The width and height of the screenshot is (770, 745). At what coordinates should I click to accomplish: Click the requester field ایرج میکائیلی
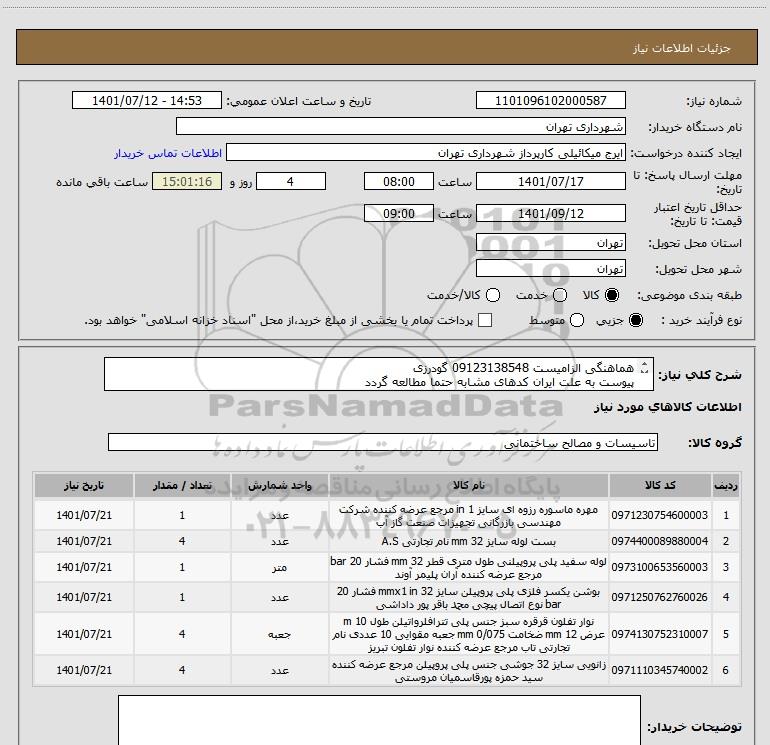(425, 152)
